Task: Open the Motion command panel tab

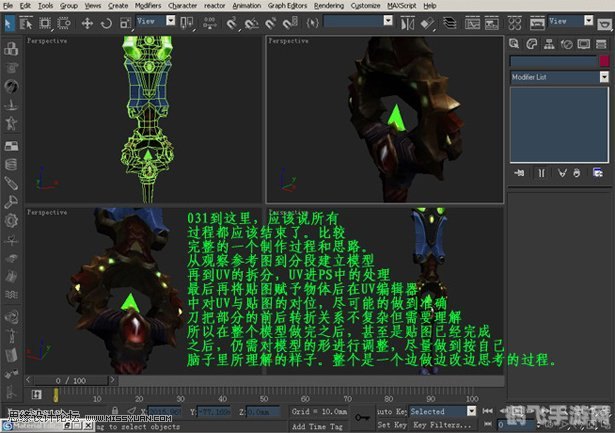Action: pyautogui.click(x=565, y=42)
